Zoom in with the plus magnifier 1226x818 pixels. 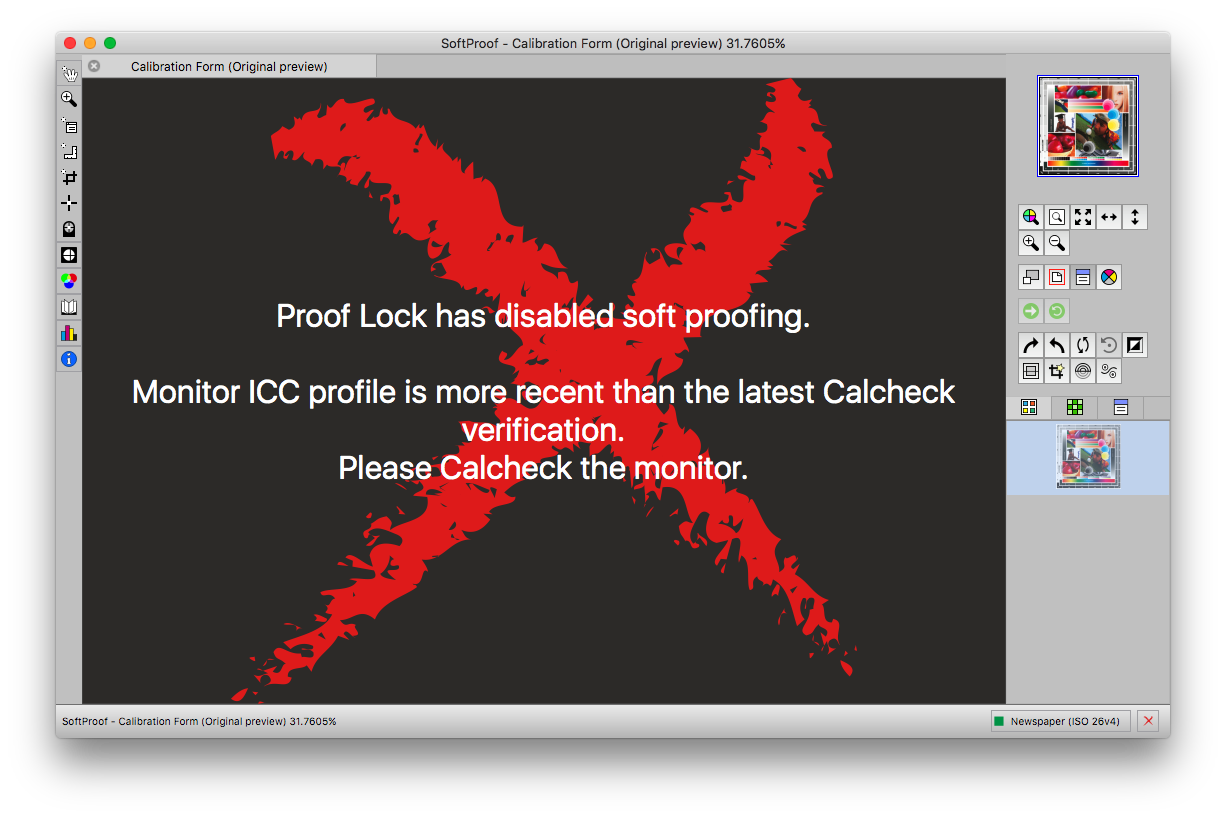1031,243
